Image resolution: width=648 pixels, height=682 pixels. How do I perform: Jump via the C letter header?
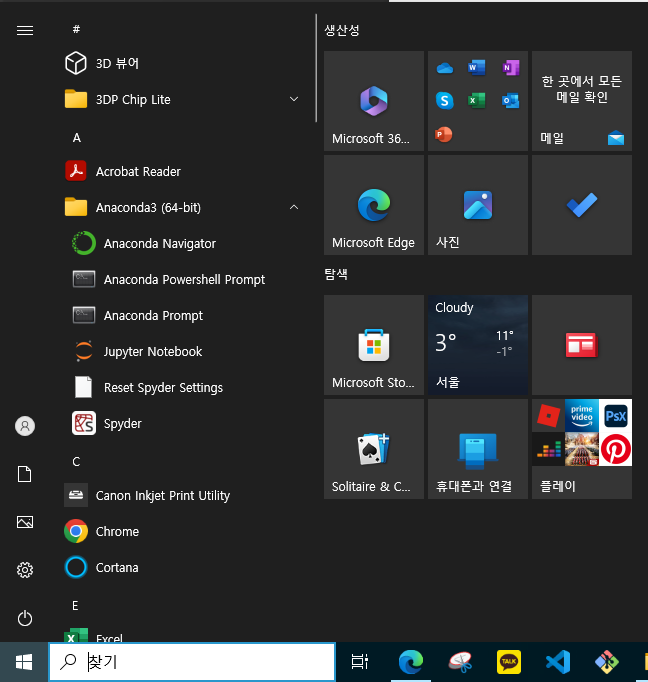click(x=76, y=461)
